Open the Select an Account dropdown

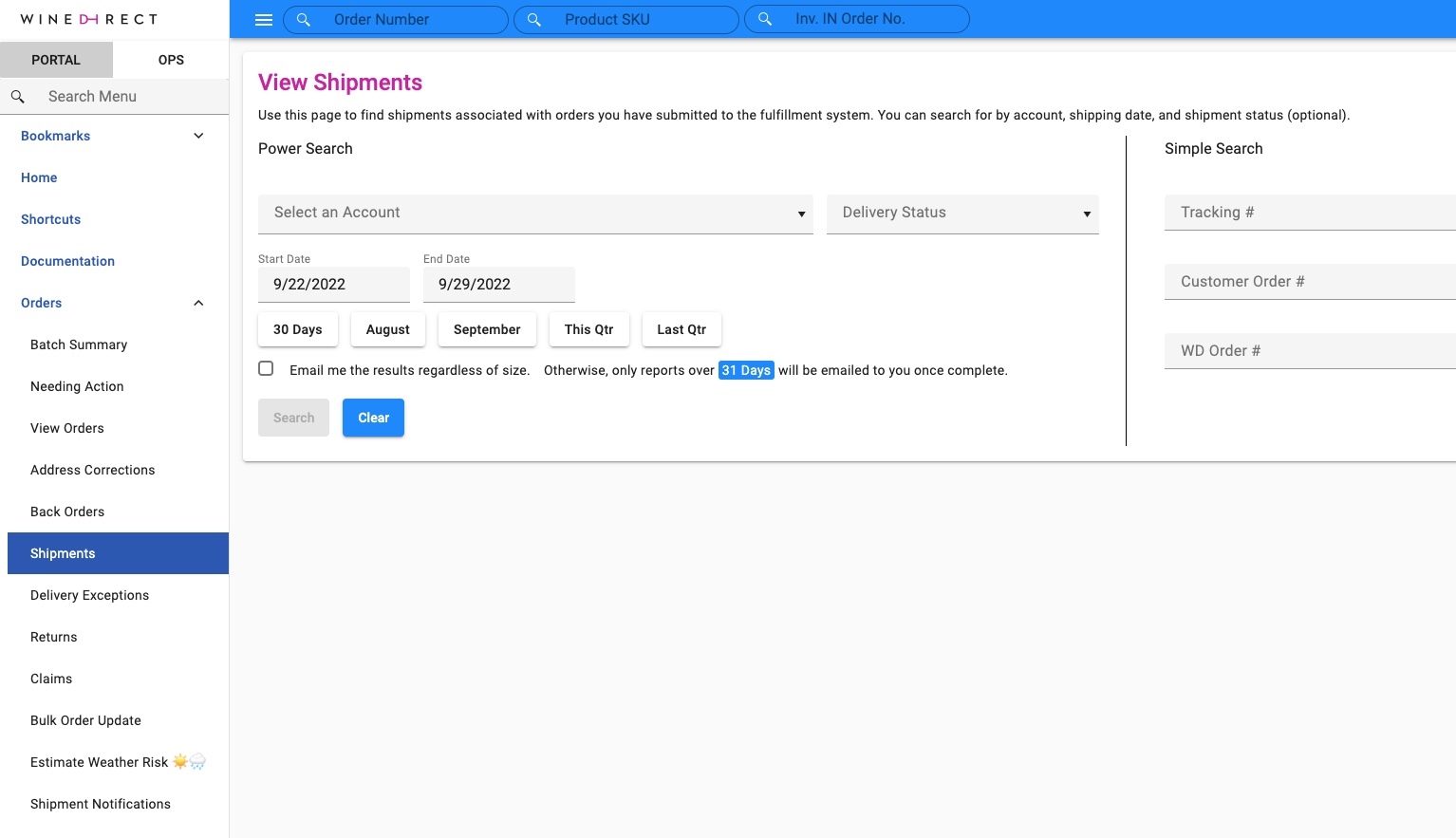(x=535, y=214)
